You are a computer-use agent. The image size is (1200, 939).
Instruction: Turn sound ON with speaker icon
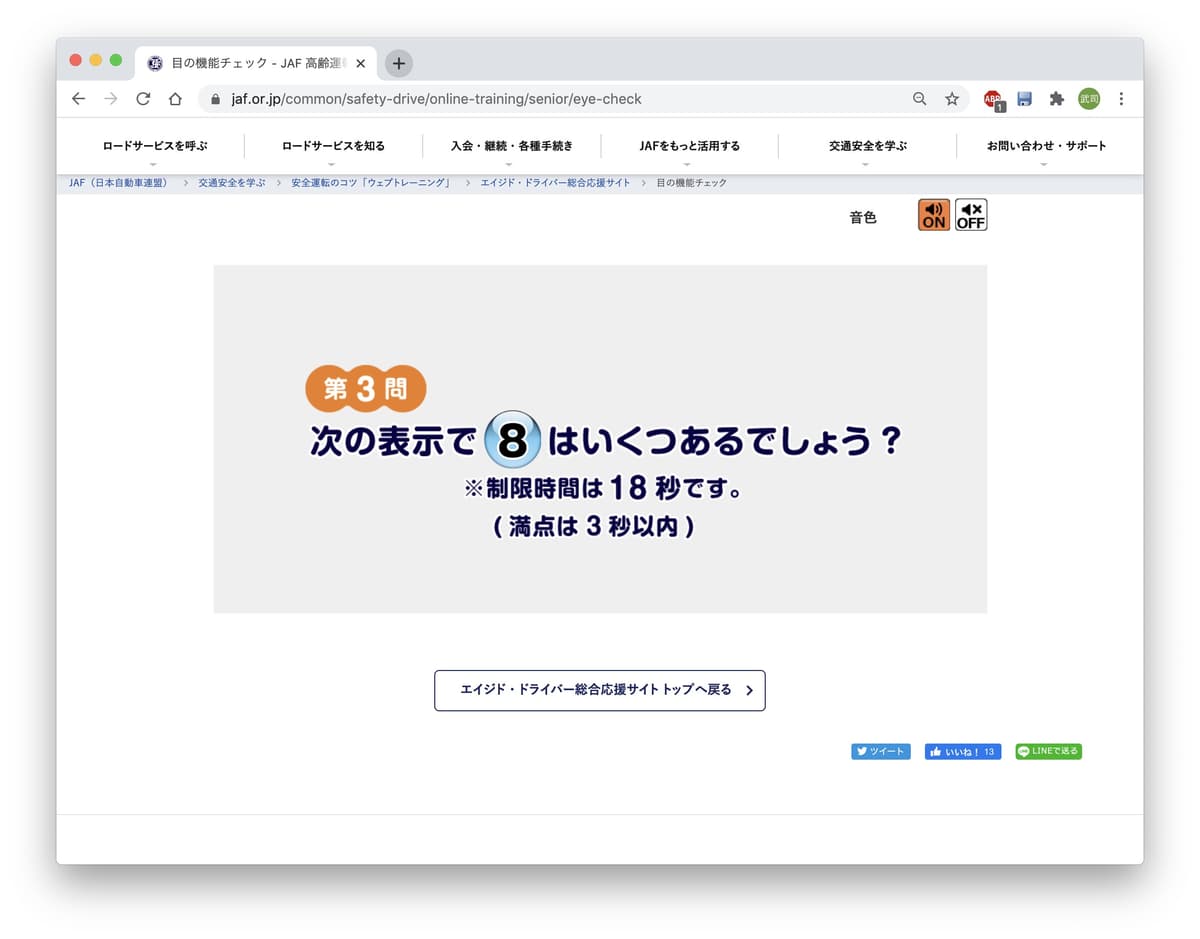(933, 215)
